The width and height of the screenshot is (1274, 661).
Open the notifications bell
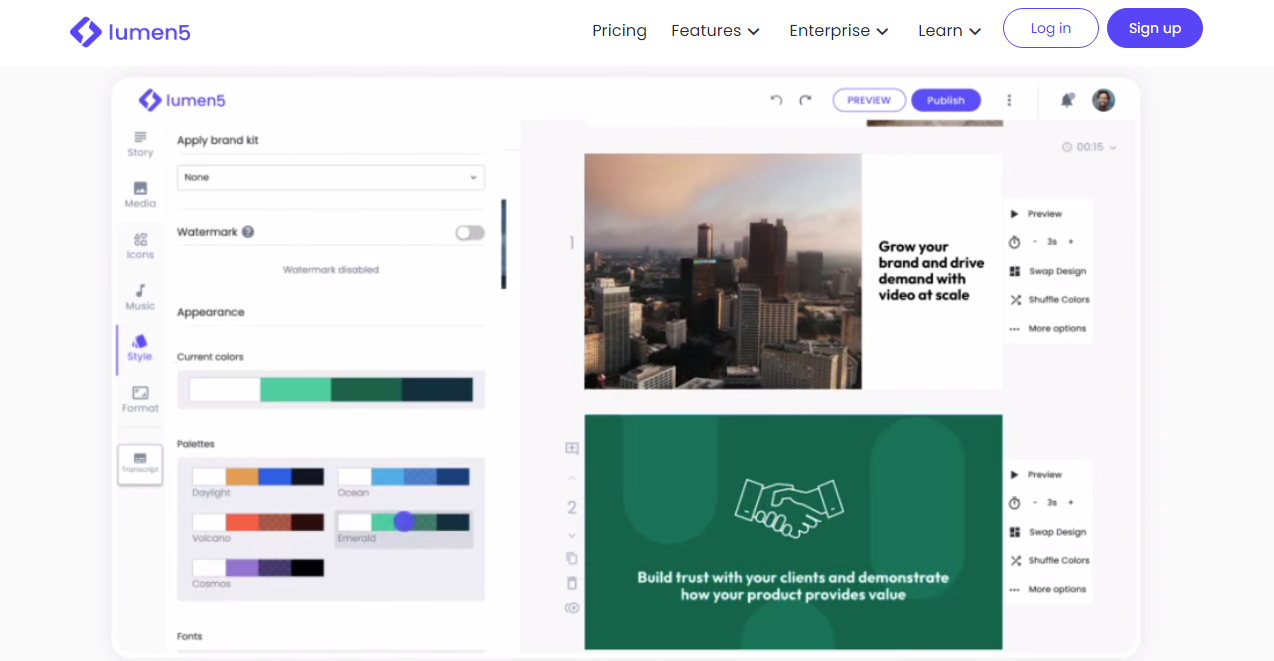[1067, 100]
